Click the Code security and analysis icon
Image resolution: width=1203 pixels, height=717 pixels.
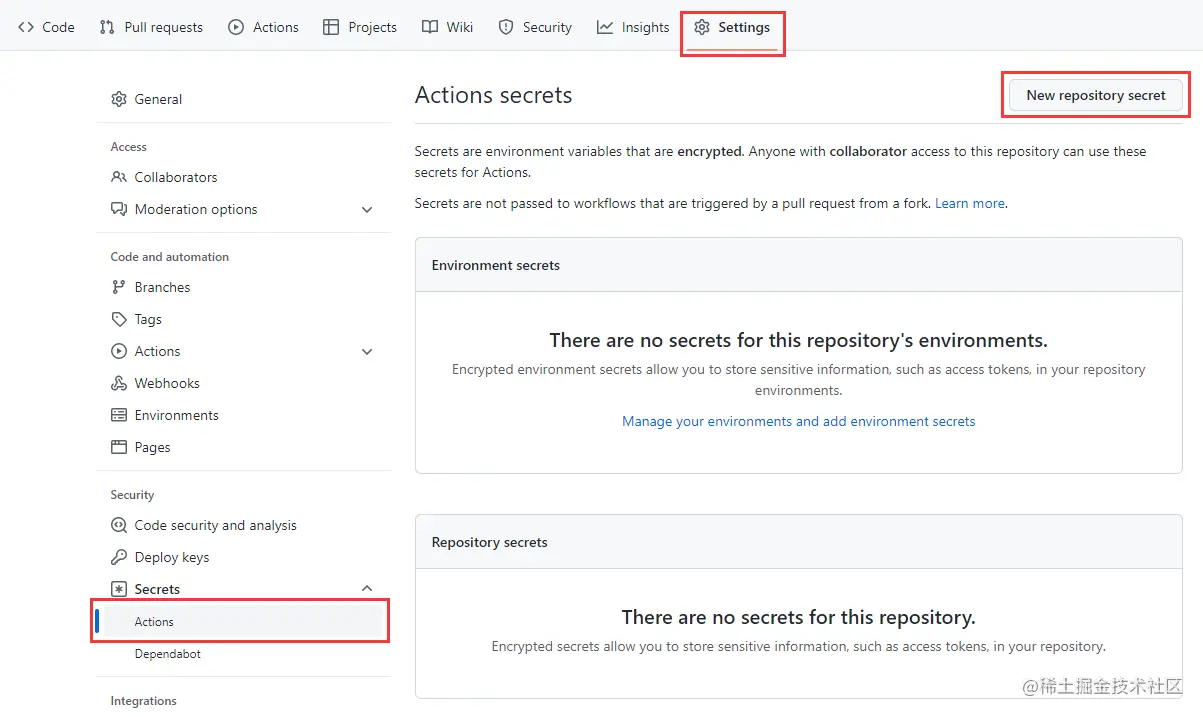(x=119, y=525)
